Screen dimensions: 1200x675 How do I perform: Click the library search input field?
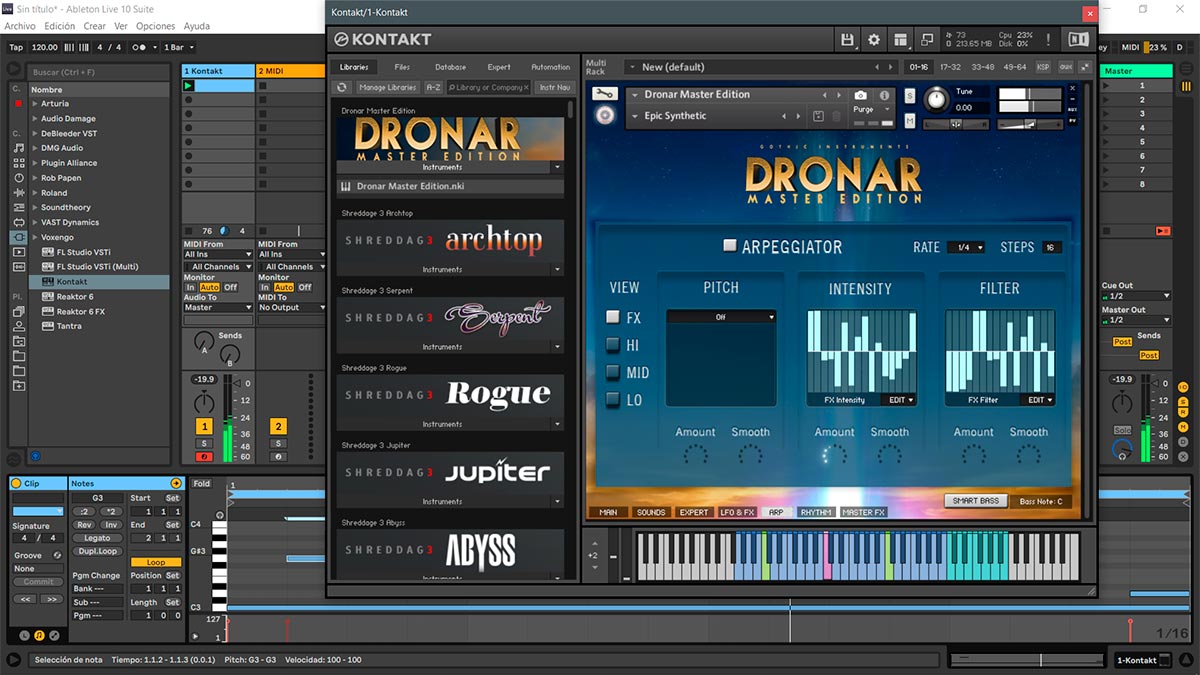[488, 88]
